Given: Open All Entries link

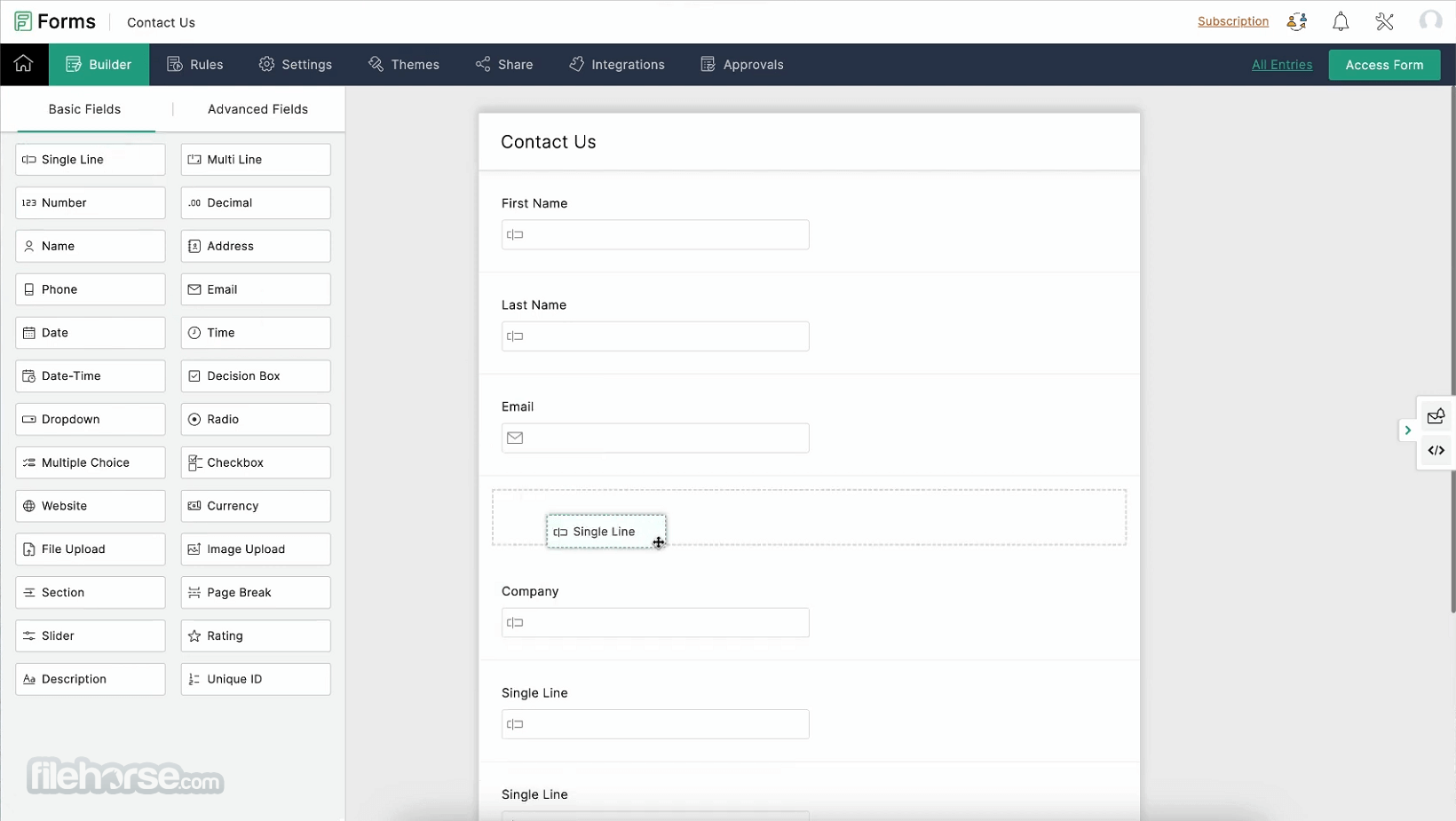Looking at the screenshot, I should [1282, 64].
